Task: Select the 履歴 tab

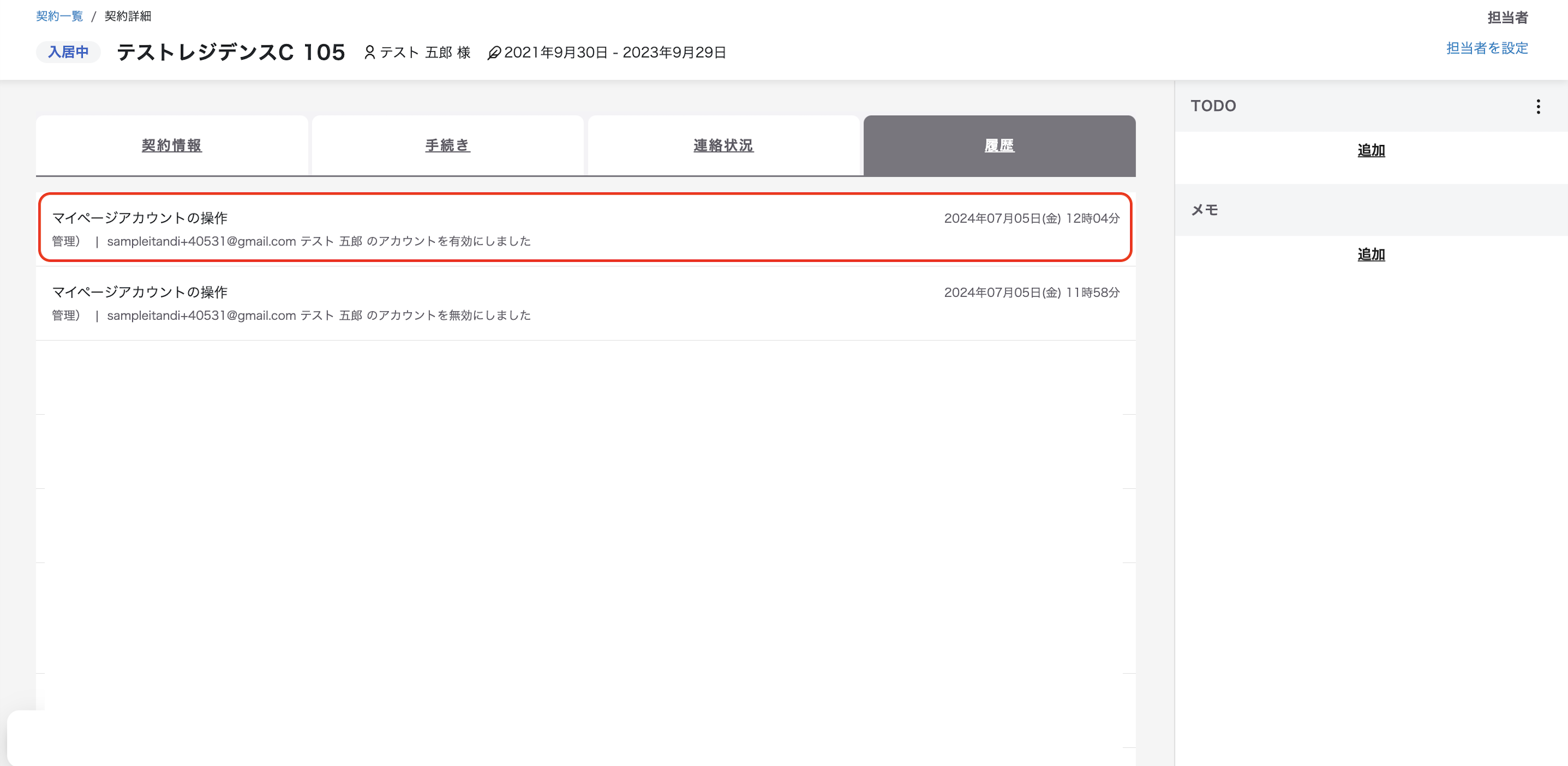Action: [x=999, y=146]
